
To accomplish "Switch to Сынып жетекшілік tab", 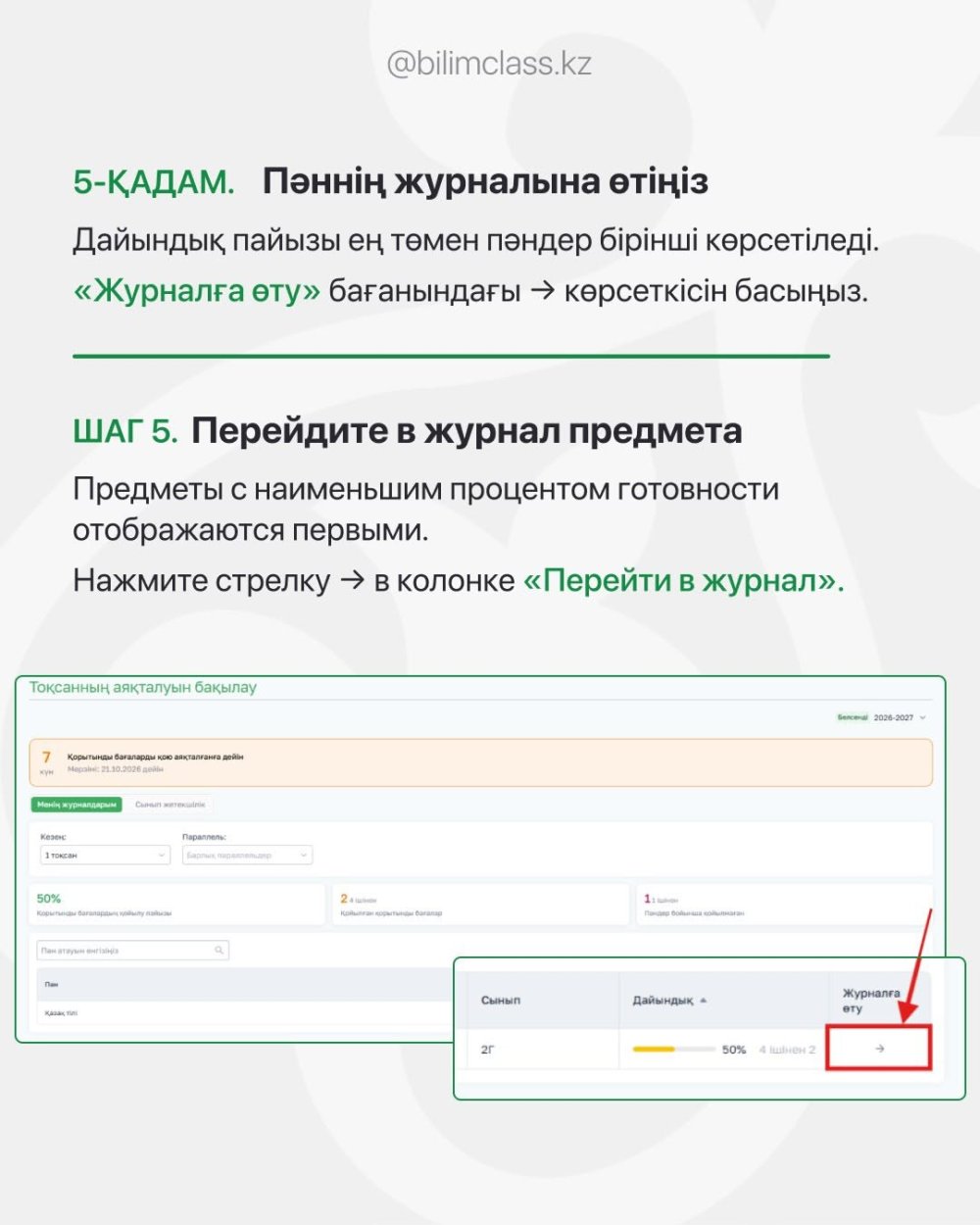I will click(170, 805).
